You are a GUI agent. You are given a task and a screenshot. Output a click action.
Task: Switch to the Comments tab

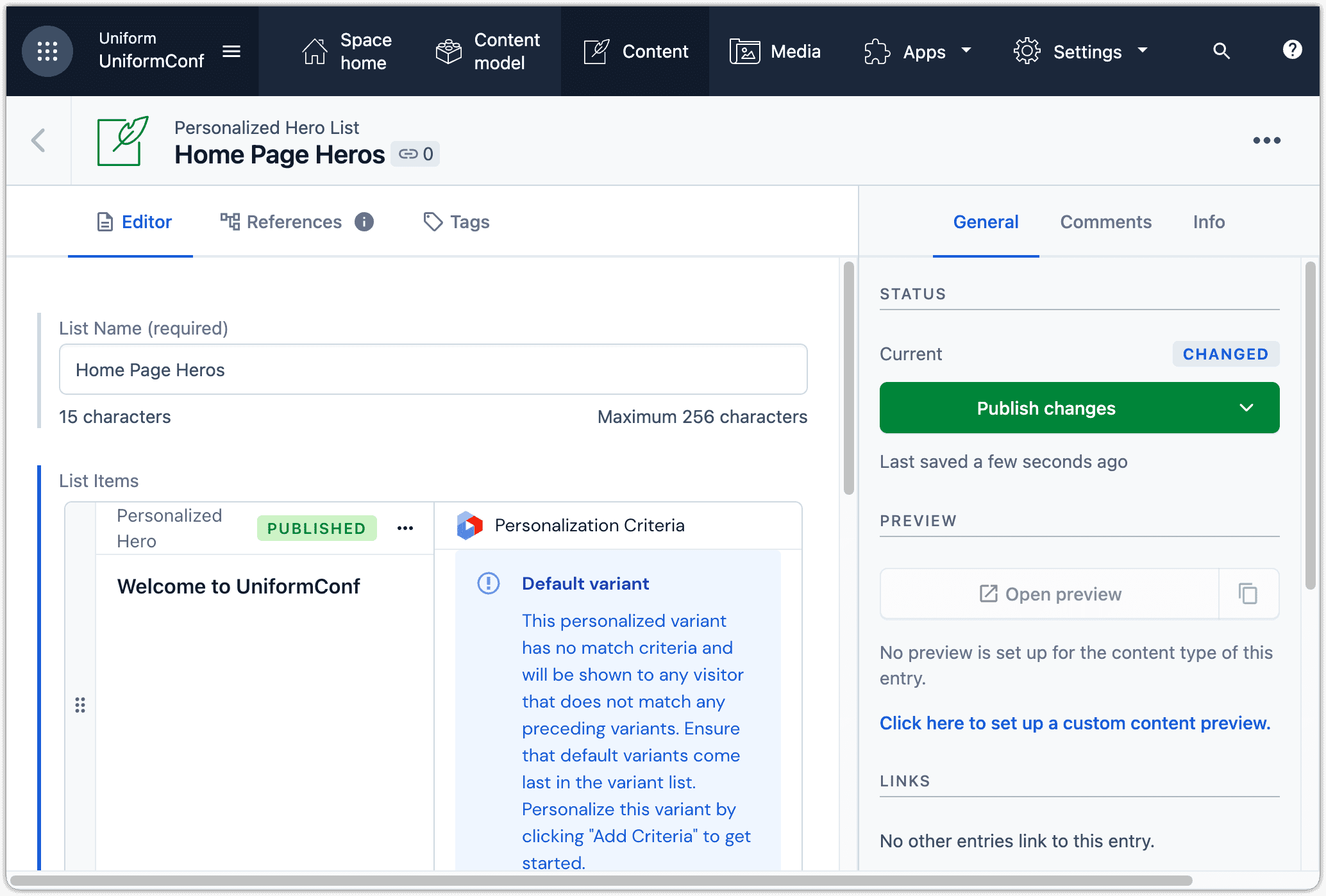click(x=1105, y=222)
